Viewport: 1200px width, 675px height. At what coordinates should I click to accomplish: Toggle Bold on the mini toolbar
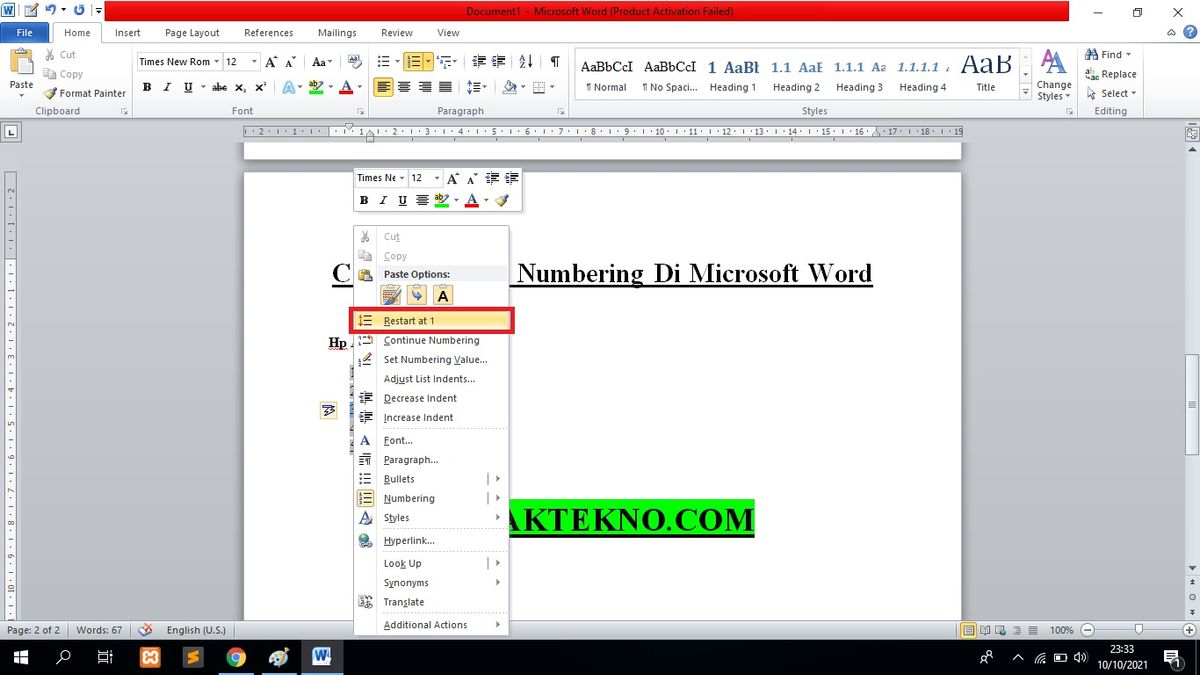[x=364, y=200]
